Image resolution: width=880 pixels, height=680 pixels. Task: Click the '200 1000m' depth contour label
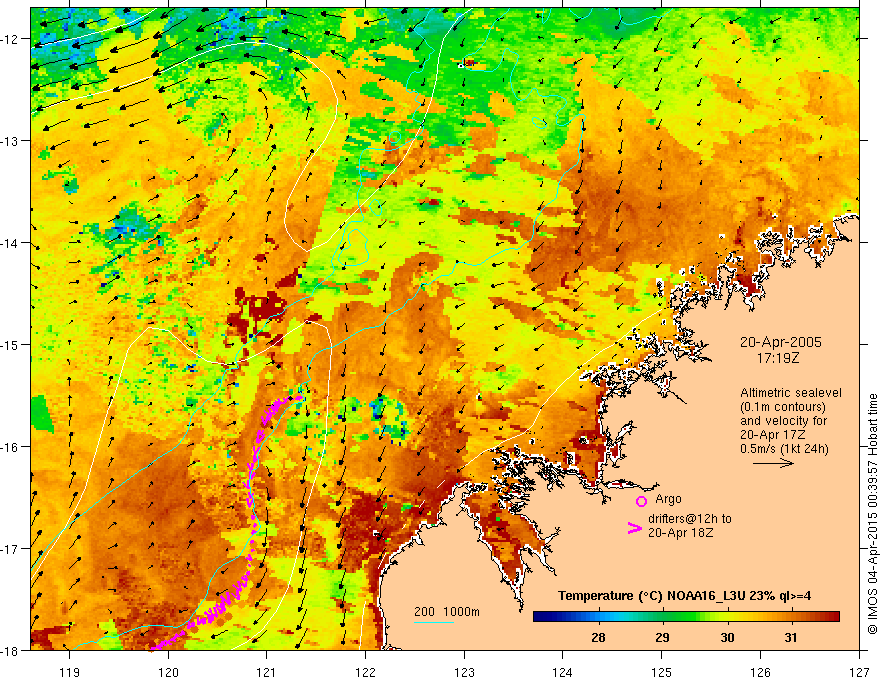(x=447, y=612)
